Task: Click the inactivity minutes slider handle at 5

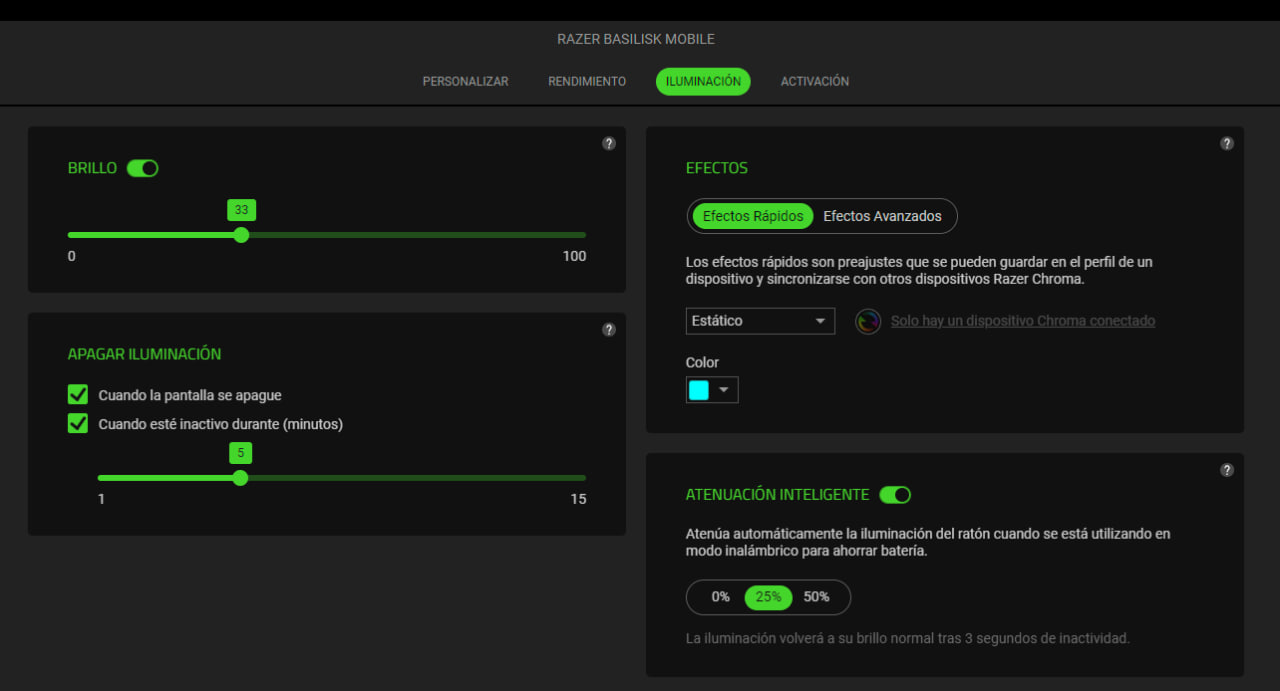Action: [240, 478]
